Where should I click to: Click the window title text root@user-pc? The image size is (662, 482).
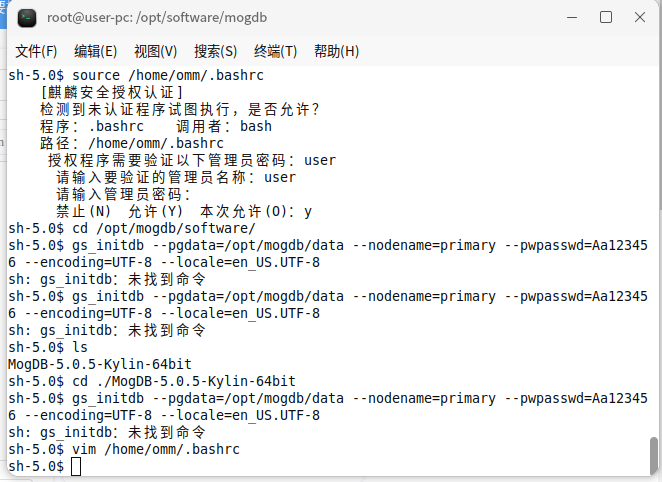point(157,18)
